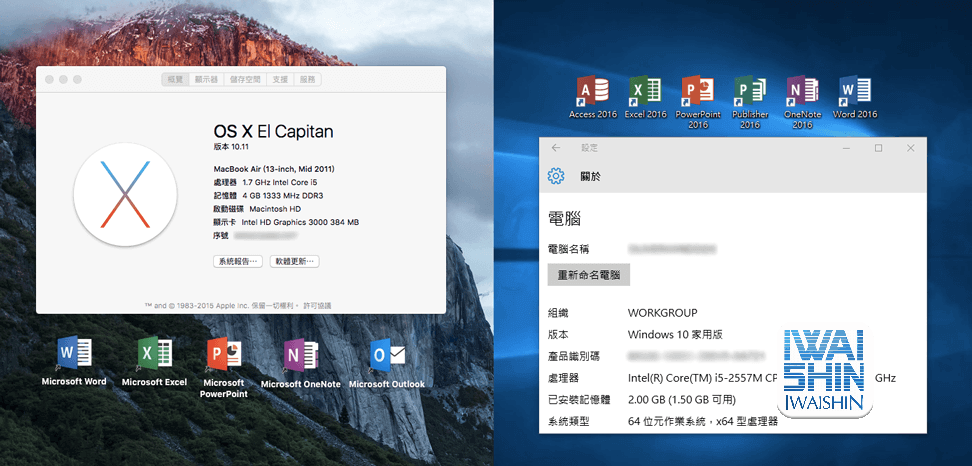Screen dimensions: 972x466
Task: Click Intel HD Graphics 3000 384 MB value
Action: point(300,222)
